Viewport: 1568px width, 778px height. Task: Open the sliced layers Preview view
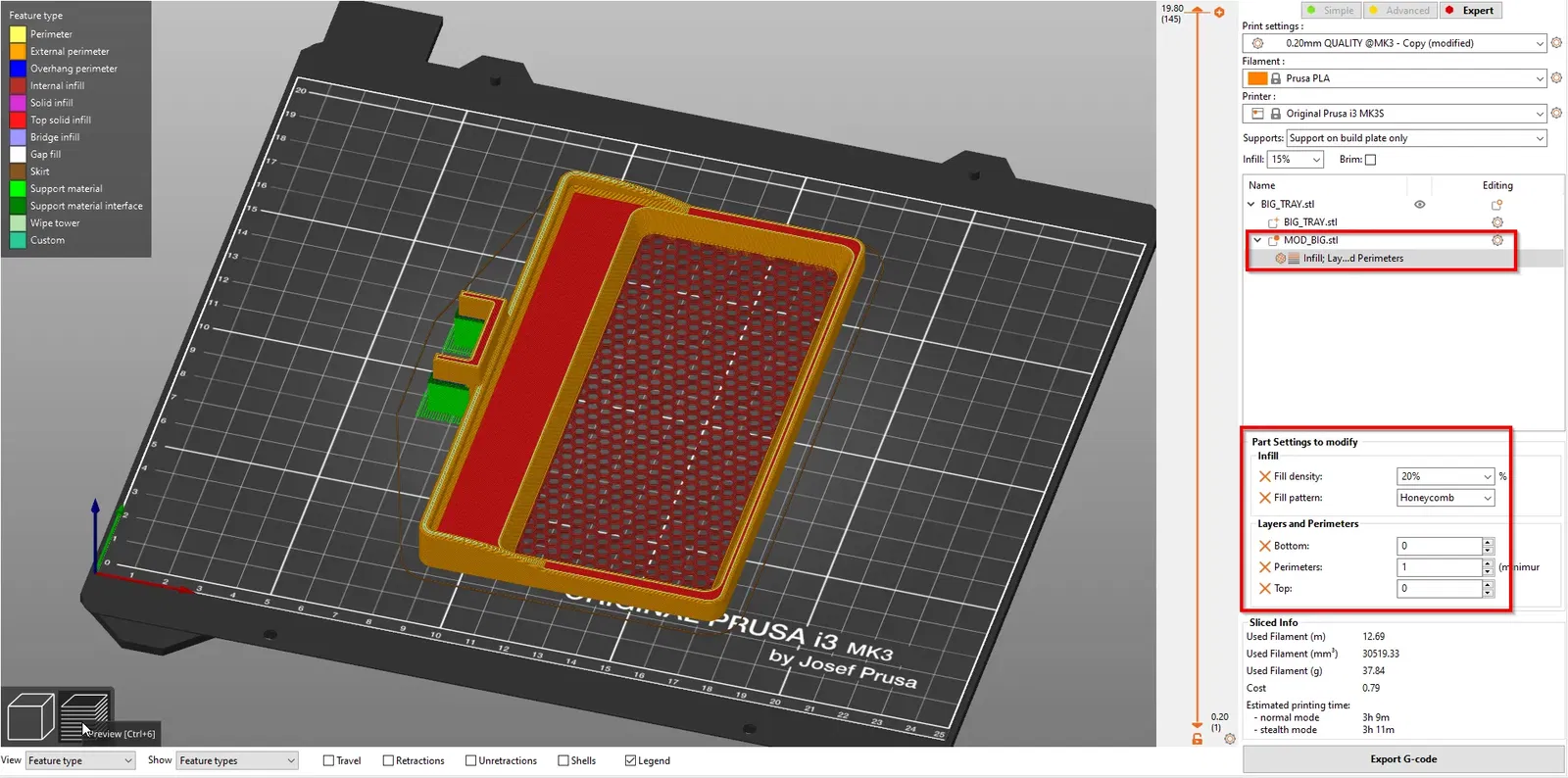coord(84,716)
